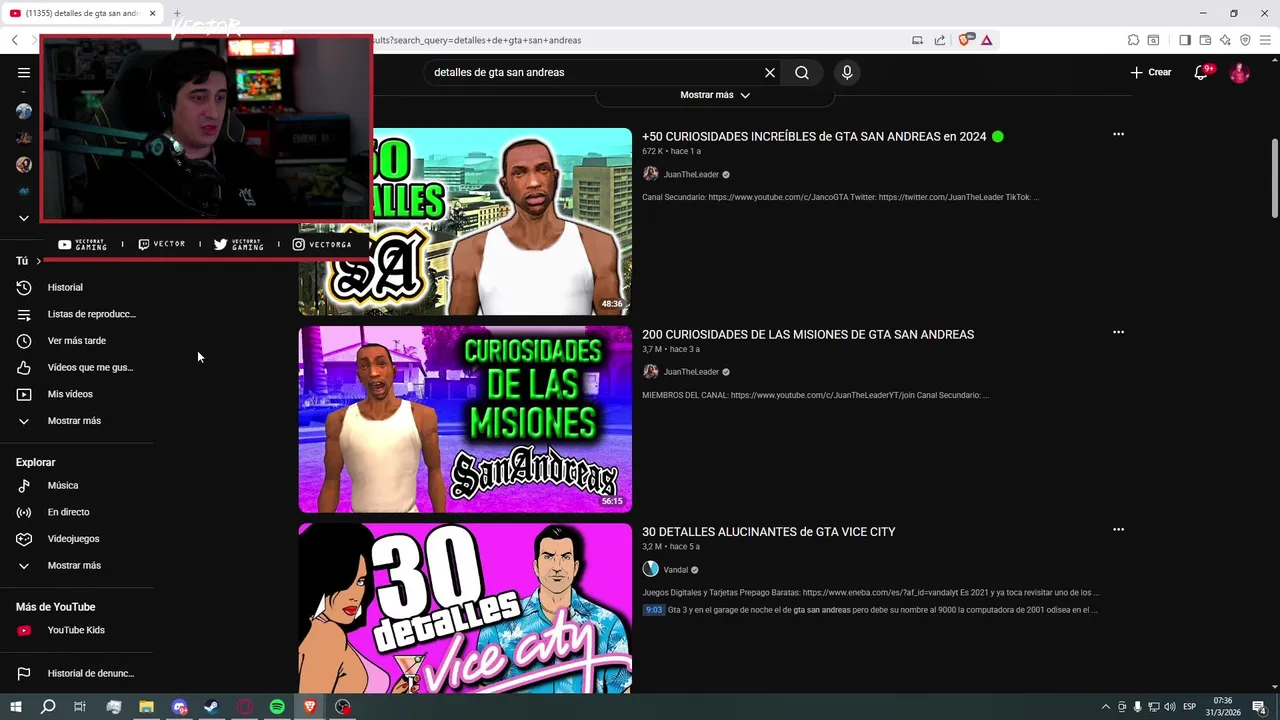Open YouTube Kids link
Screen dimensions: 1280x720
[76, 630]
